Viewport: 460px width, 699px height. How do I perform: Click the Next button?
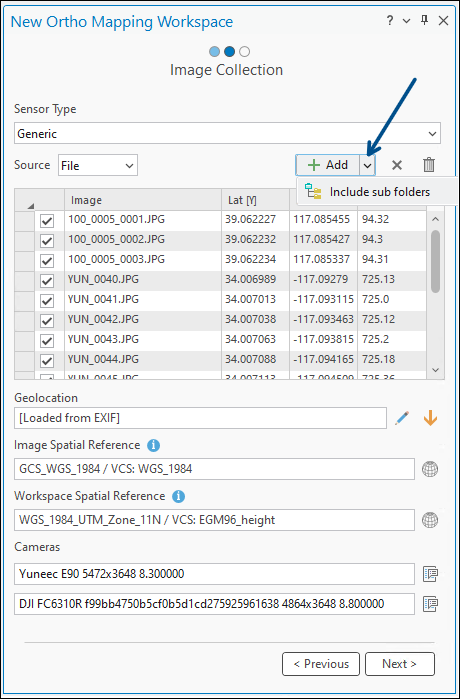(400, 664)
